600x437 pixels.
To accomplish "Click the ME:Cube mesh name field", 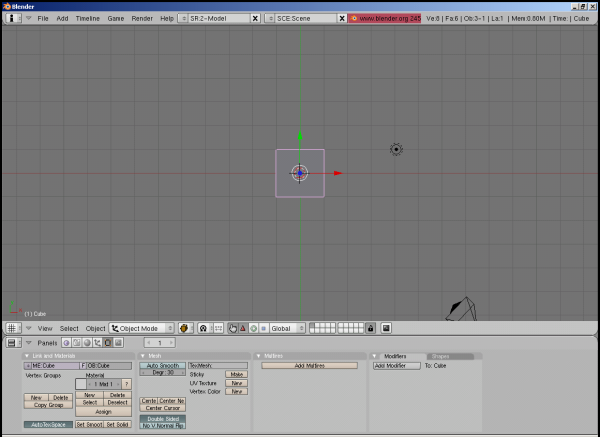I will click(52, 366).
